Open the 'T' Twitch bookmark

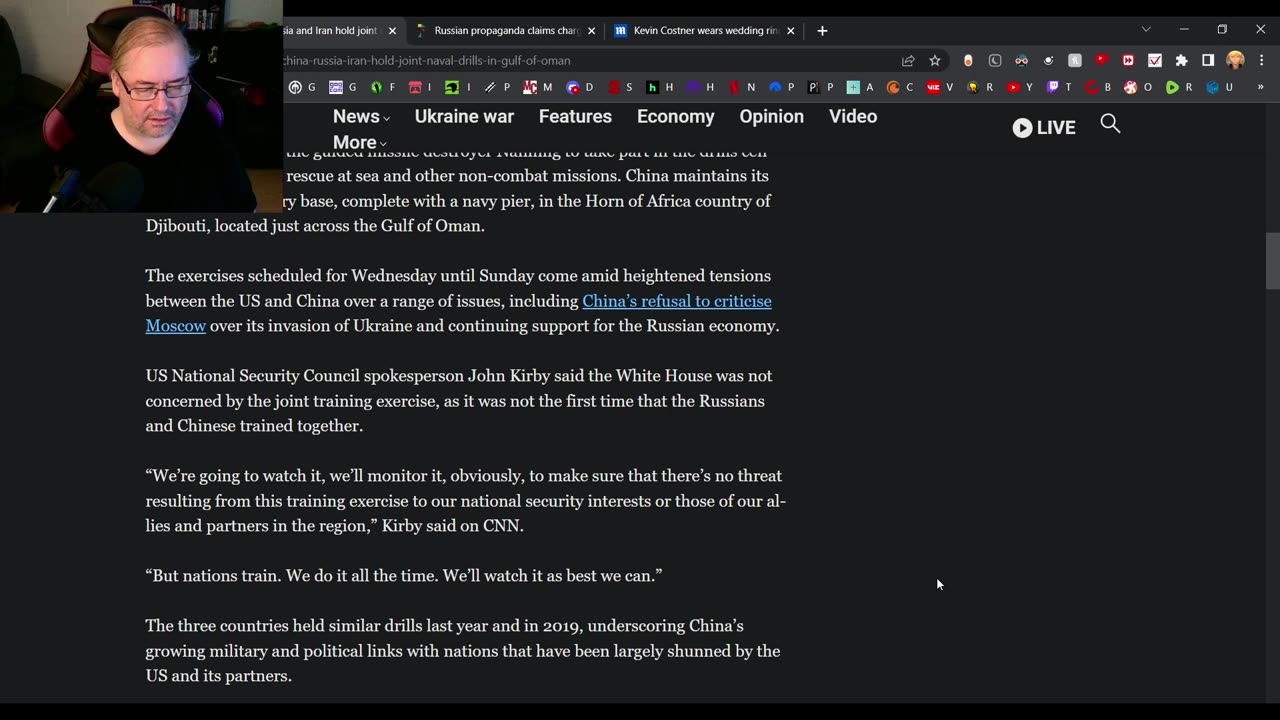[x=1059, y=87]
